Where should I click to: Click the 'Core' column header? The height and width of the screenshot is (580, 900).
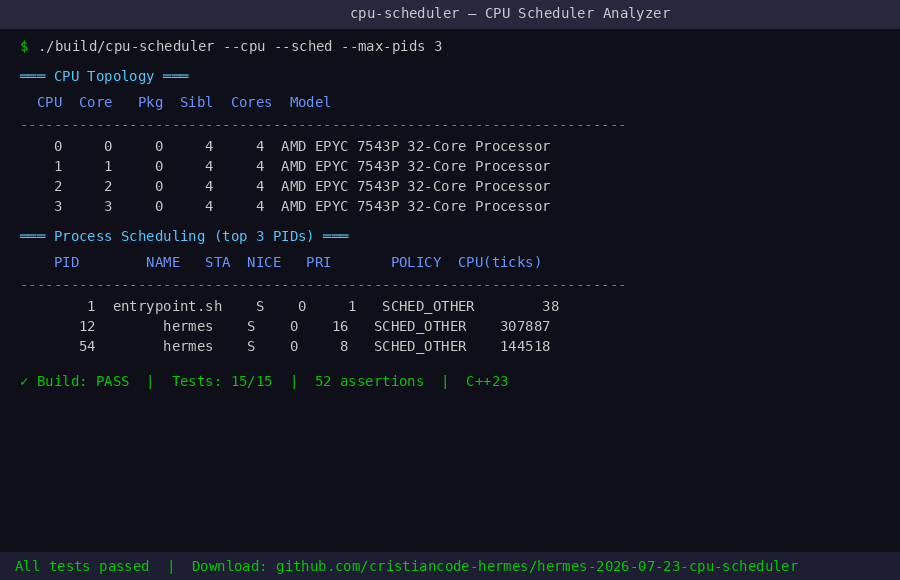click(x=95, y=102)
